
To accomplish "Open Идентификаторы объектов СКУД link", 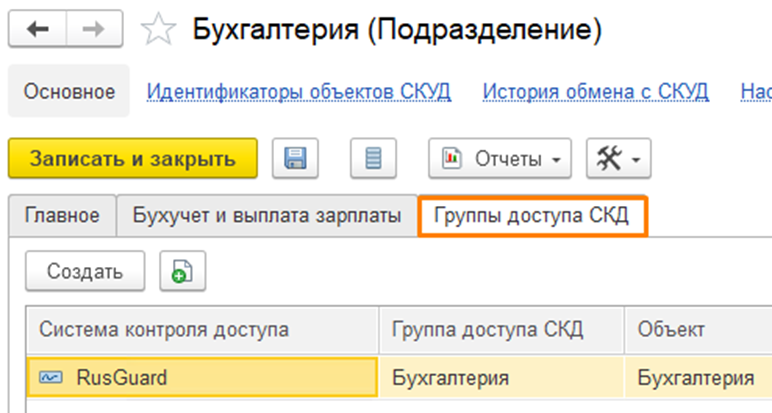I will [299, 92].
